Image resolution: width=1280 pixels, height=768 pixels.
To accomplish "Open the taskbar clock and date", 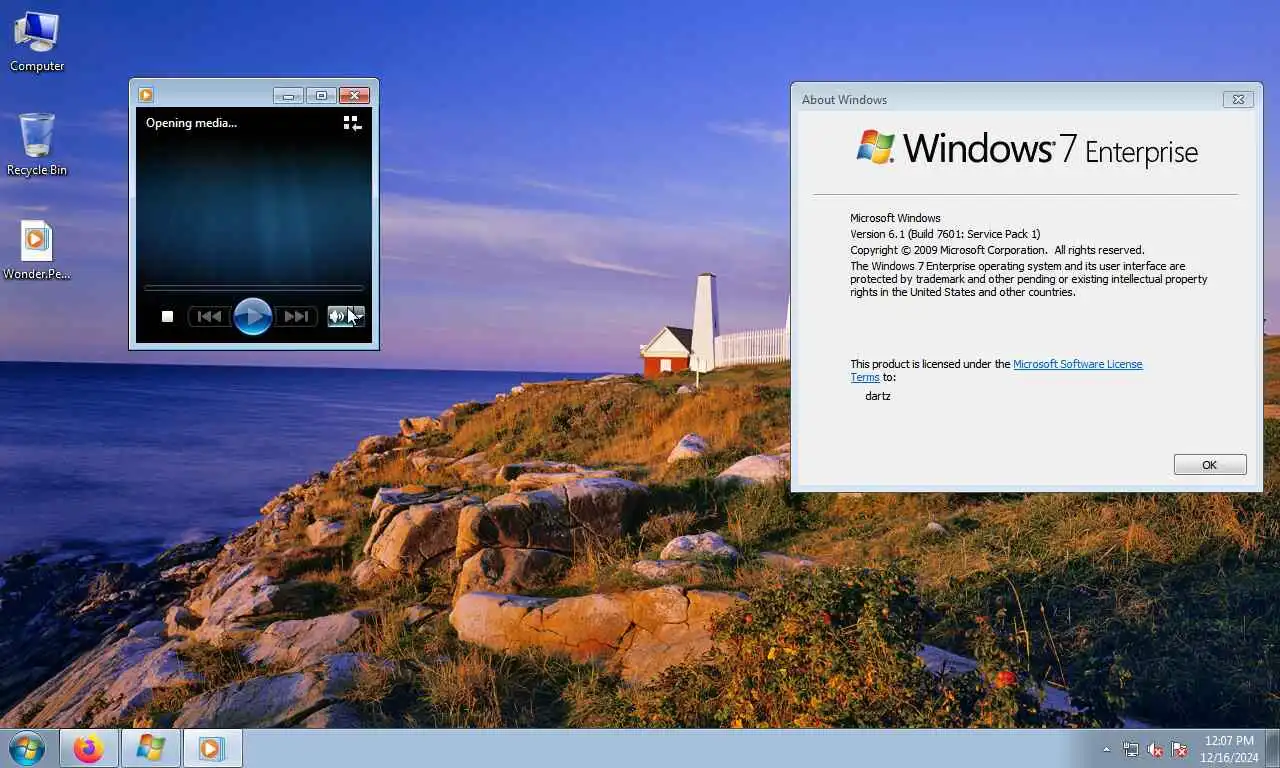I will coord(1230,749).
